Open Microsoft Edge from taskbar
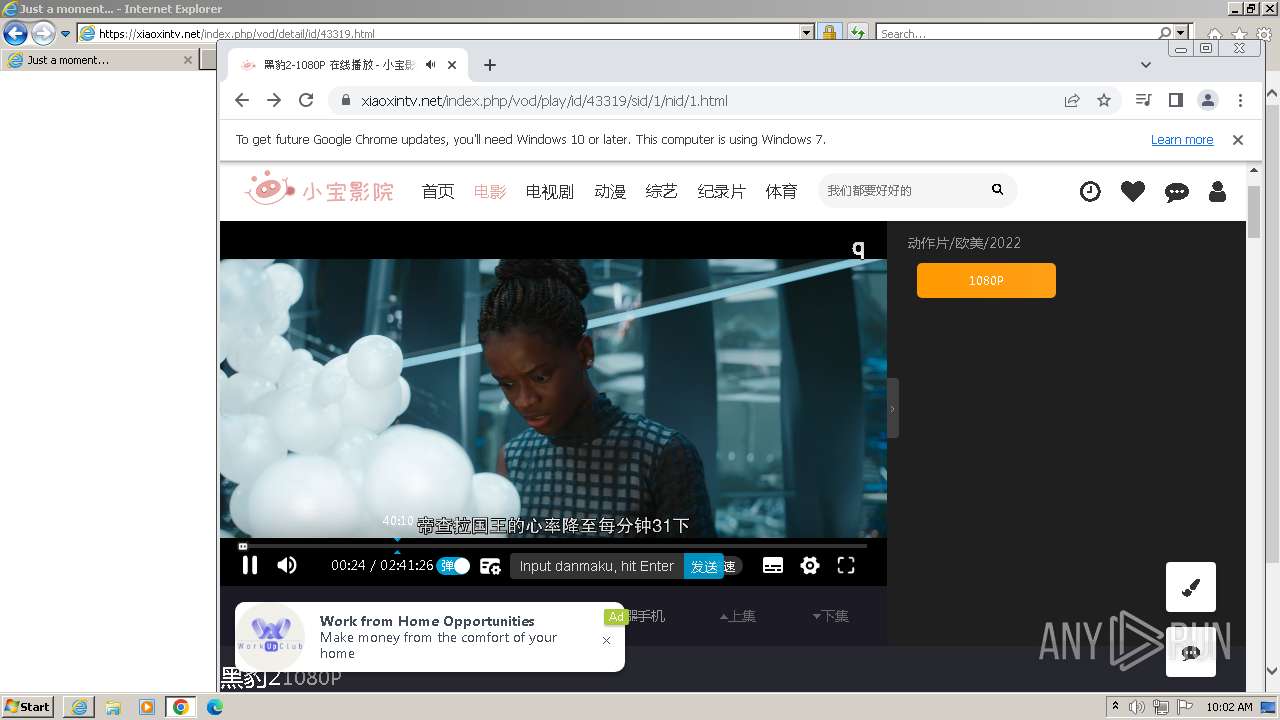1280x720 pixels. pos(215,707)
